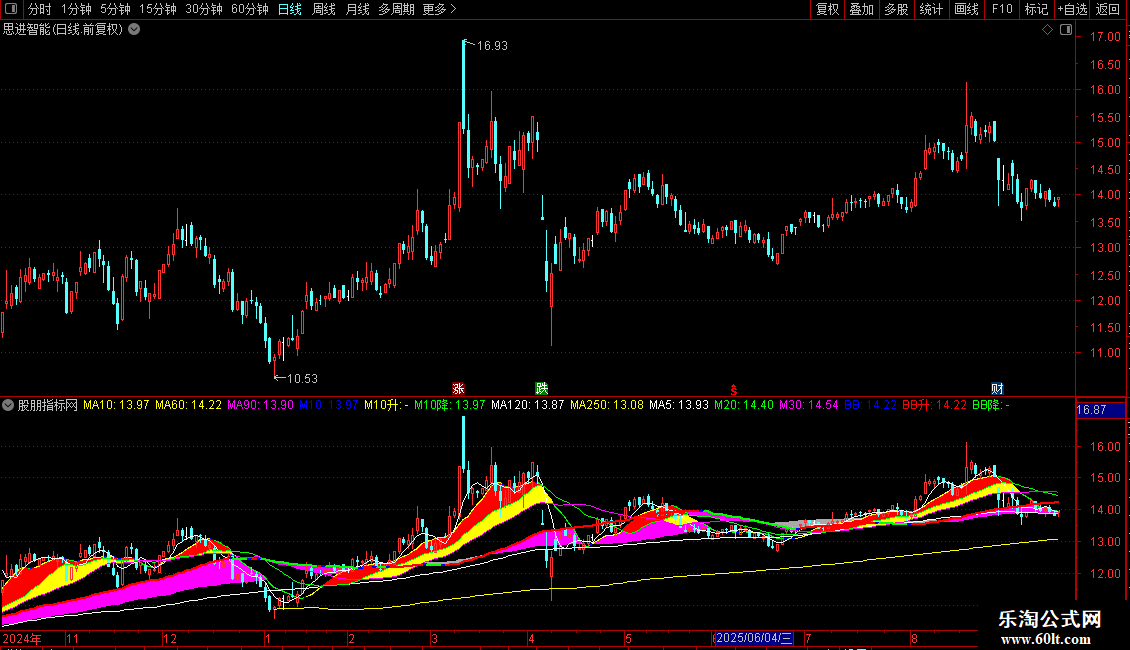Open F10 company info
1130x650 pixels.
pyautogui.click(x=1002, y=9)
